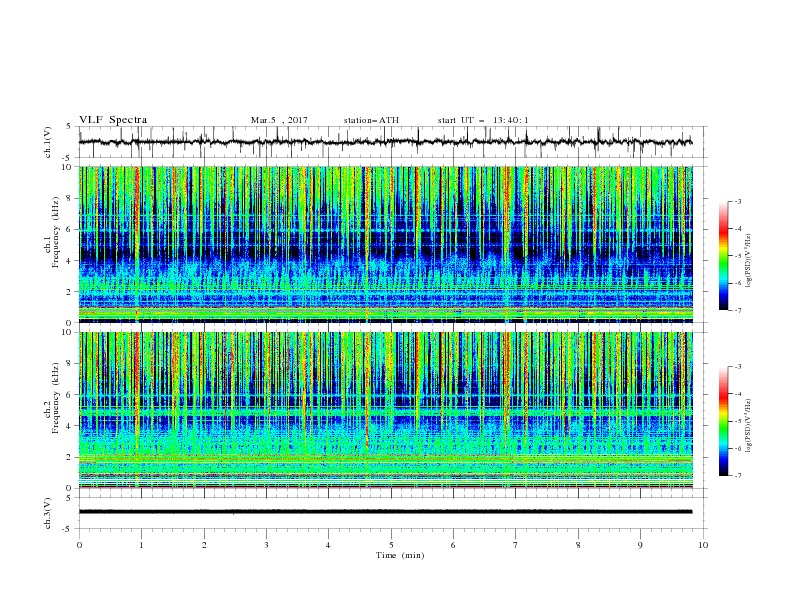
Task: Click the "2" frequency tick of ch.1 spectrogram
Action: [x=70, y=292]
